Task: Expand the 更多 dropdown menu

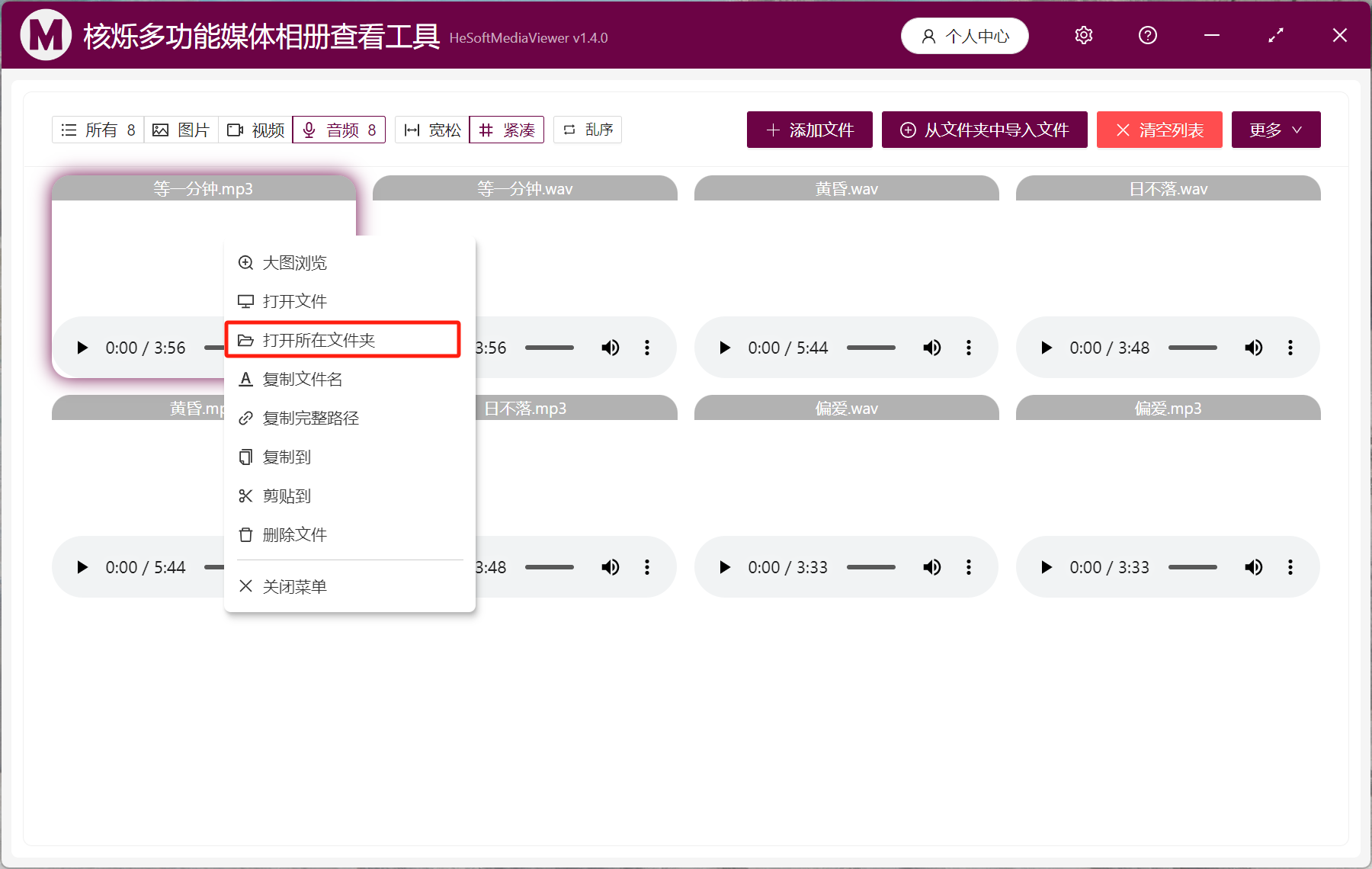Action: tap(1275, 130)
